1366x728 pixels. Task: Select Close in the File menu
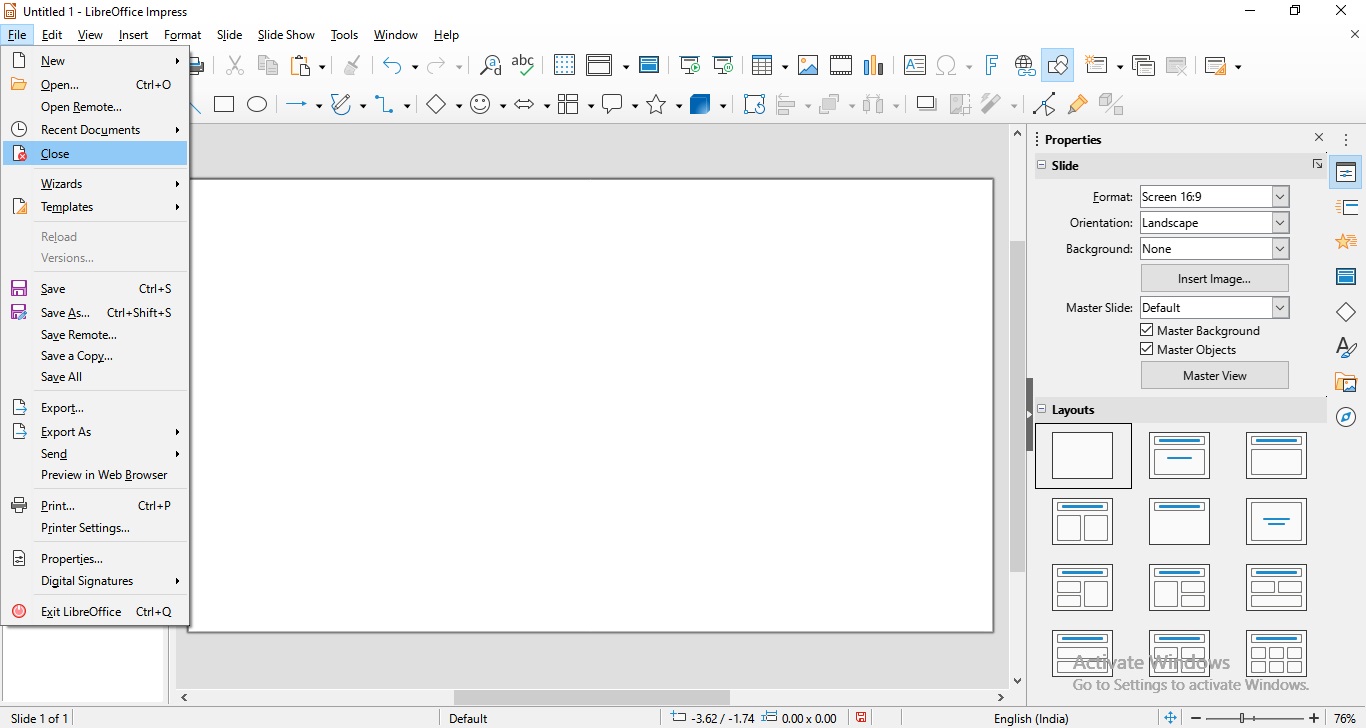tap(55, 154)
